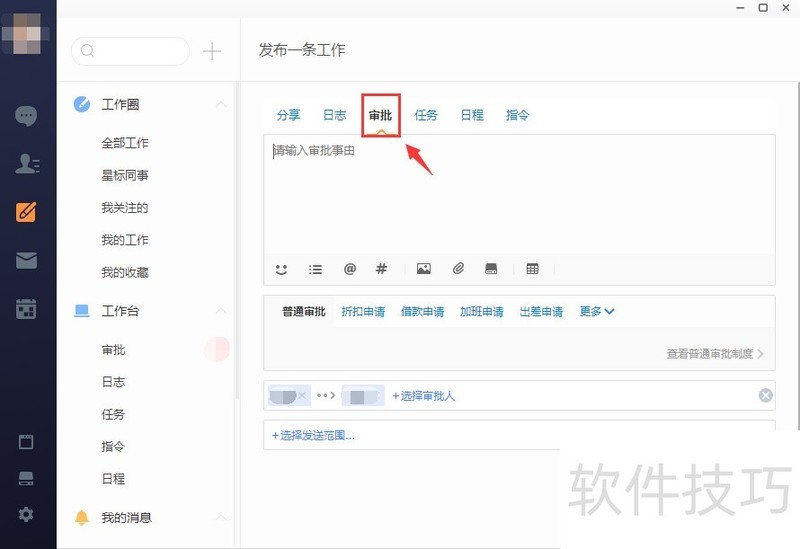
Task: Open the contacts icon in sidebar
Action: point(27,164)
